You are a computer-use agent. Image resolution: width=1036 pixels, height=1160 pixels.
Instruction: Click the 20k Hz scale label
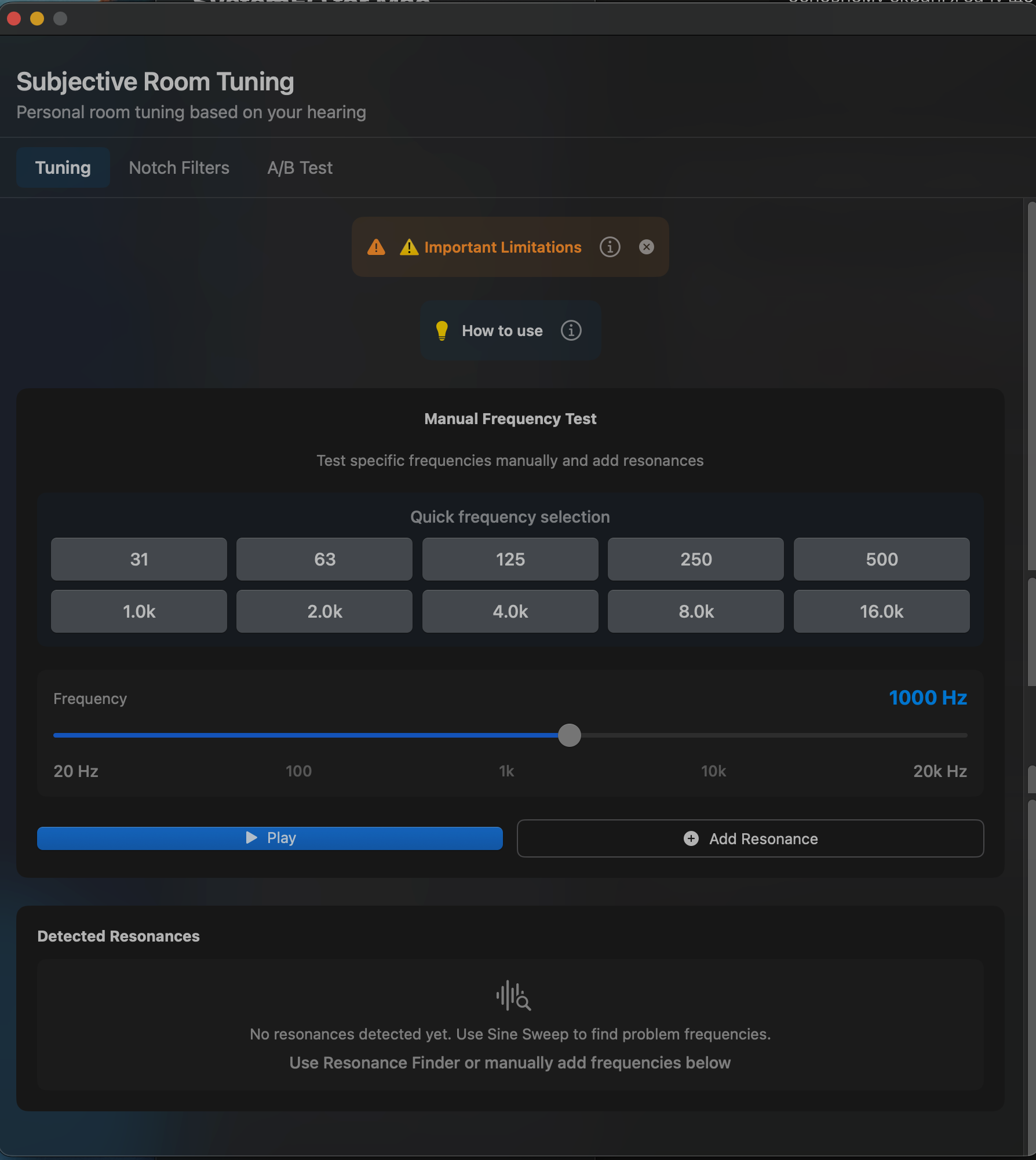(x=940, y=771)
